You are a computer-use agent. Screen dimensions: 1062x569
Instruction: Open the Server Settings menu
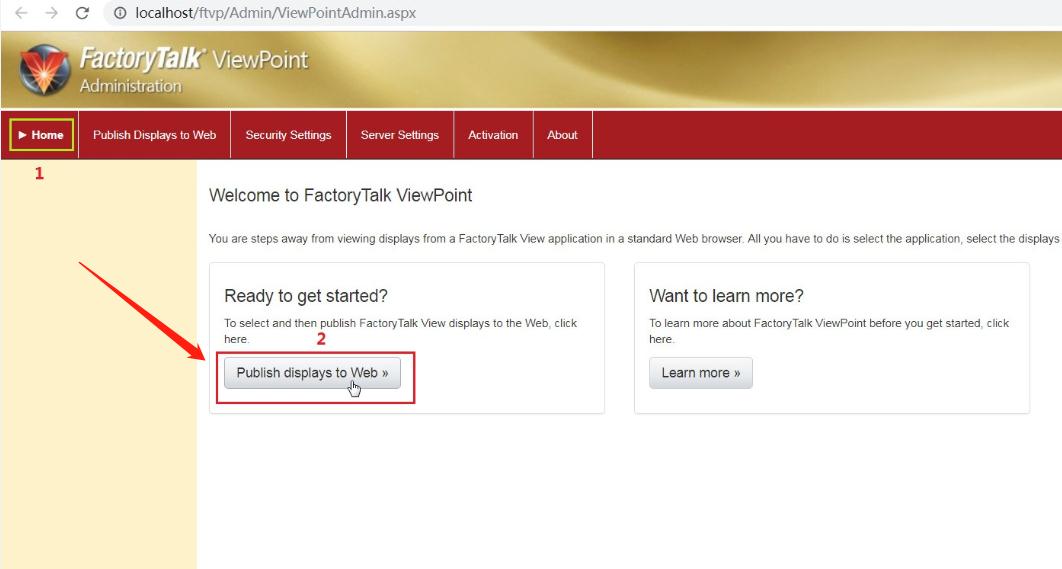click(400, 135)
